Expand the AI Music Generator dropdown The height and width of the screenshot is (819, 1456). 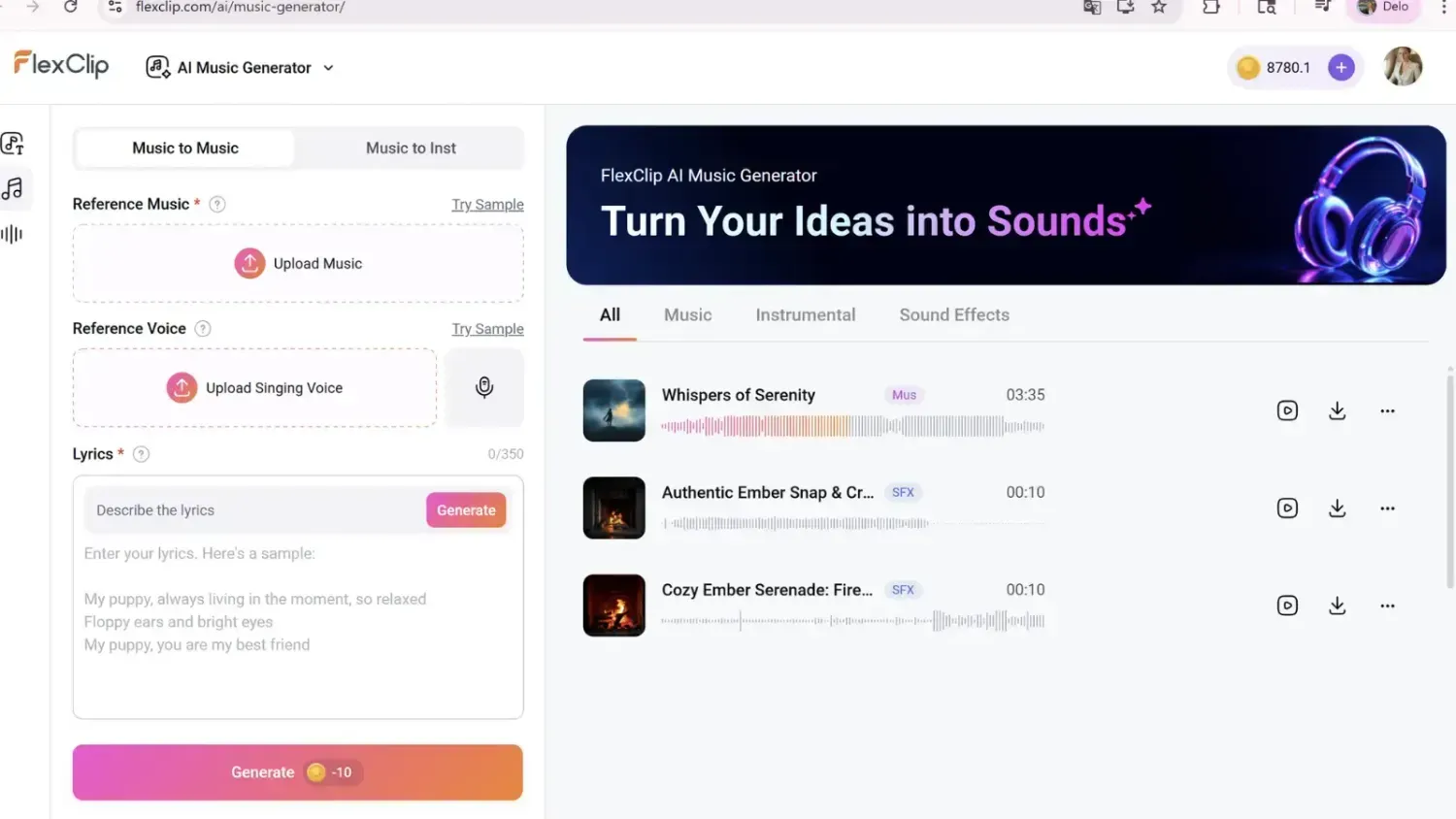click(x=328, y=68)
